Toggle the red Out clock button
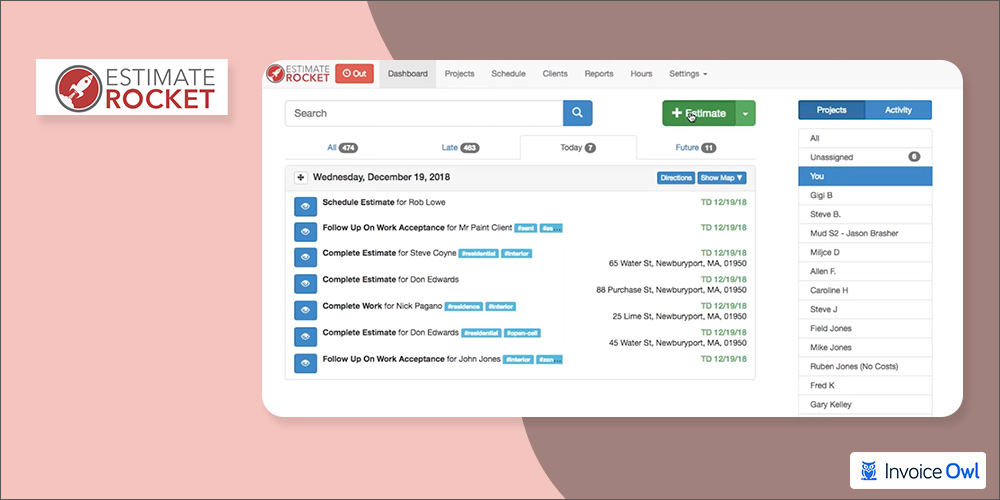1000x500 pixels. click(353, 74)
